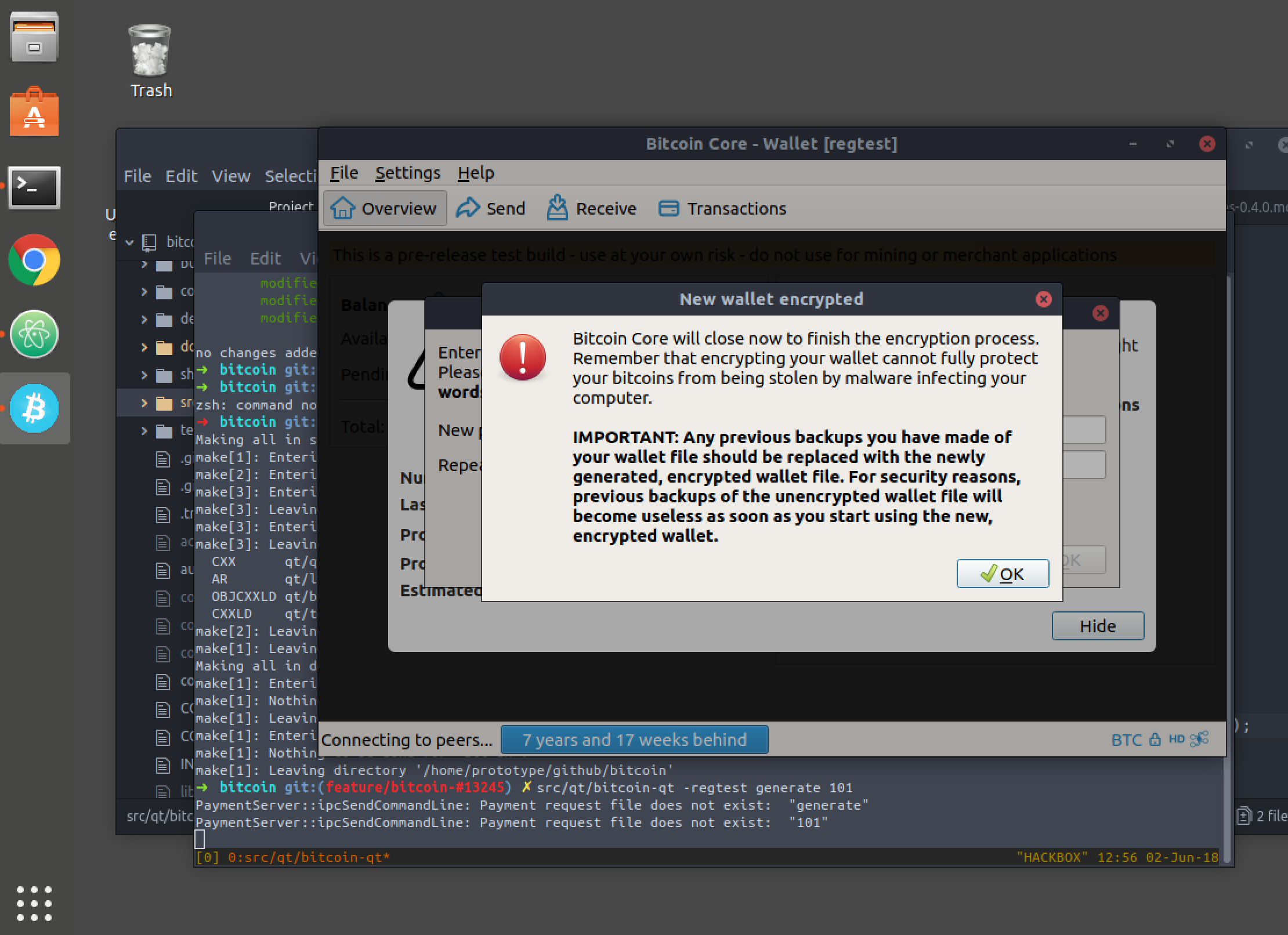Click the HD wallet status icon
Image resolution: width=1288 pixels, height=935 pixels.
[1177, 740]
